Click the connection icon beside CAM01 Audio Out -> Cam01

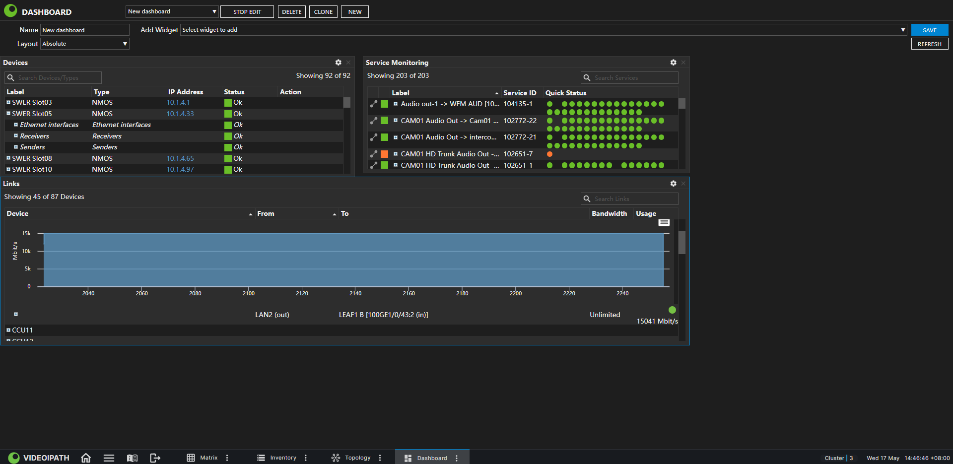(x=373, y=120)
